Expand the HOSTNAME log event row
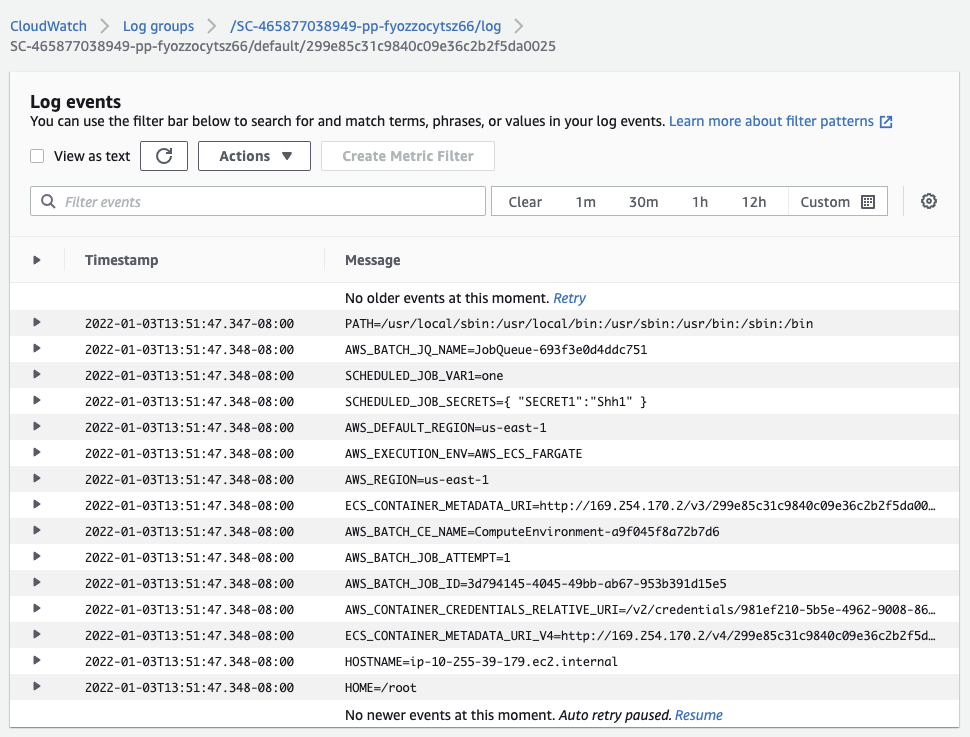 [x=37, y=661]
